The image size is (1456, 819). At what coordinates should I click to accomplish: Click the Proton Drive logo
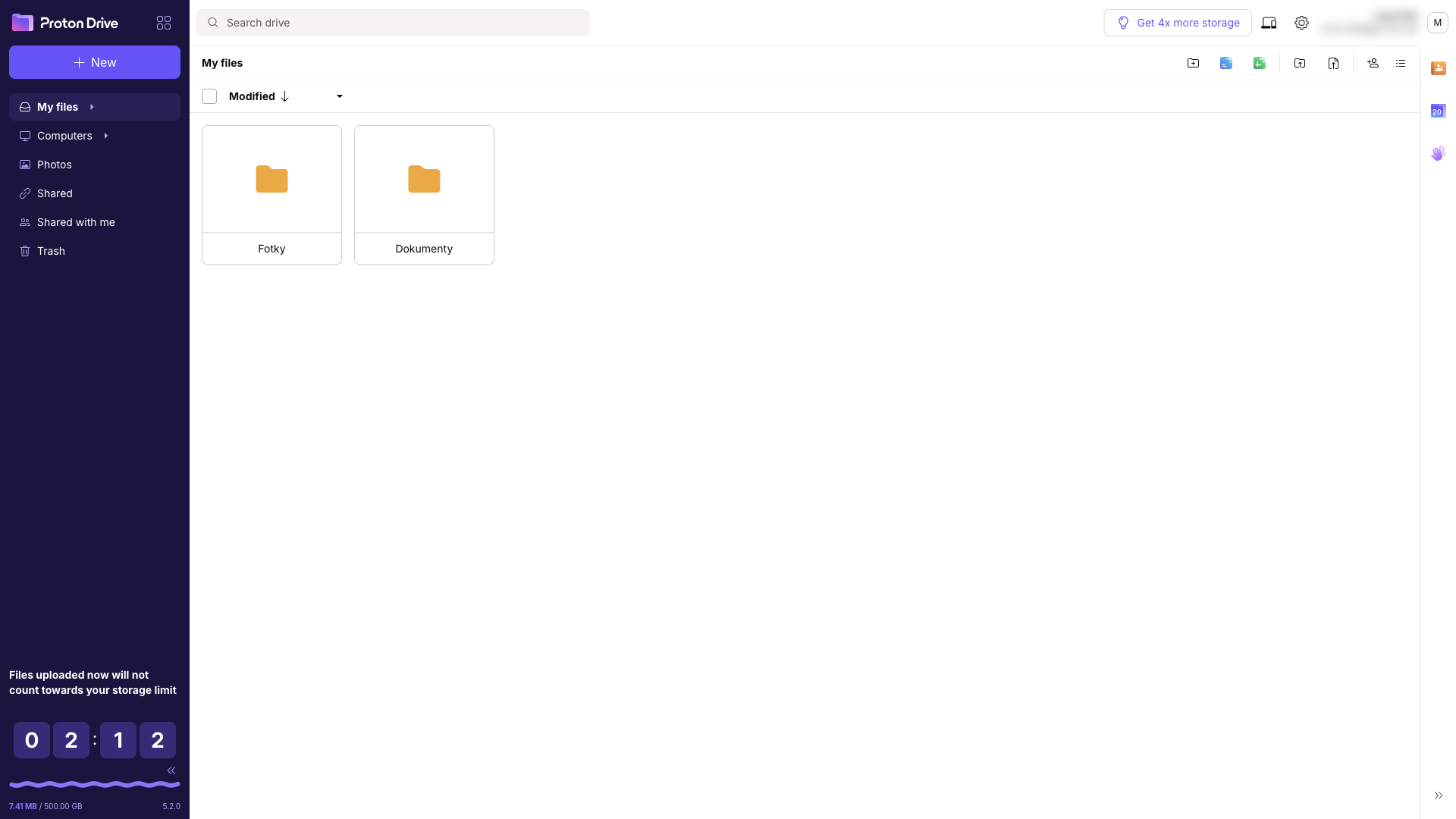click(x=65, y=23)
